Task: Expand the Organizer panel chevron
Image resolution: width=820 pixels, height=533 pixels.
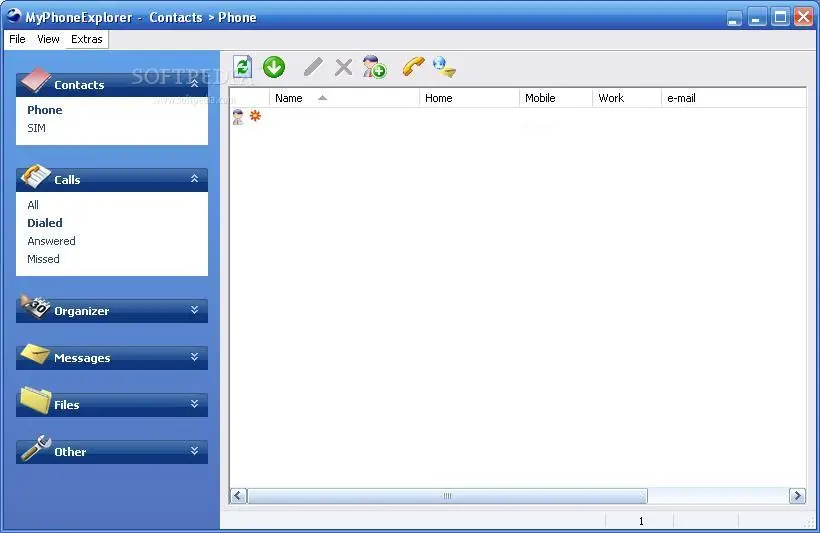Action: (195, 310)
